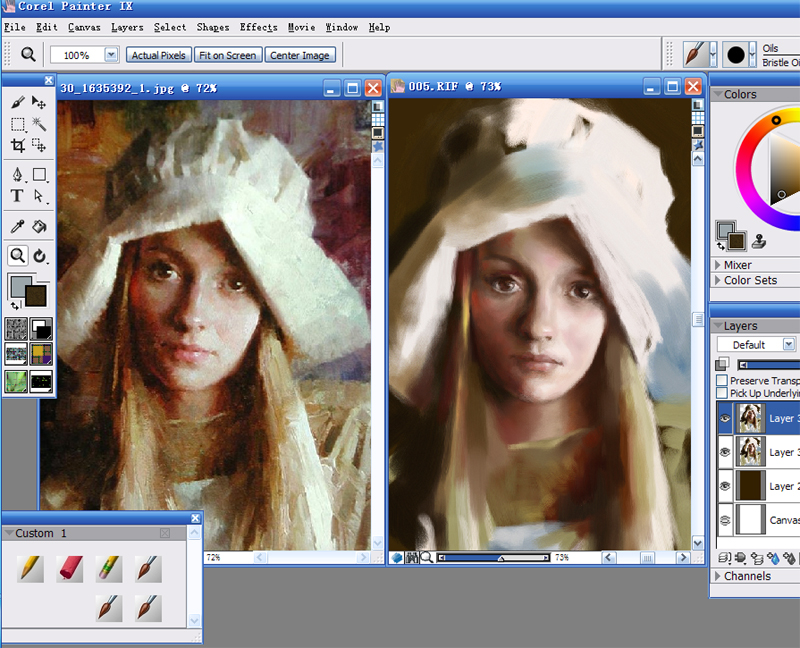Toggle grid icon in 005.RIF window

point(697,118)
